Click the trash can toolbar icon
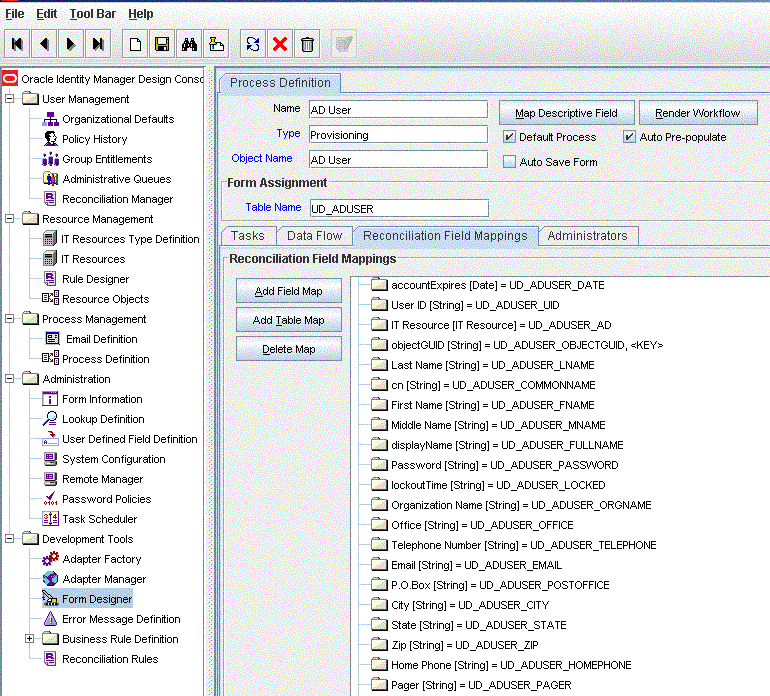 [307, 45]
